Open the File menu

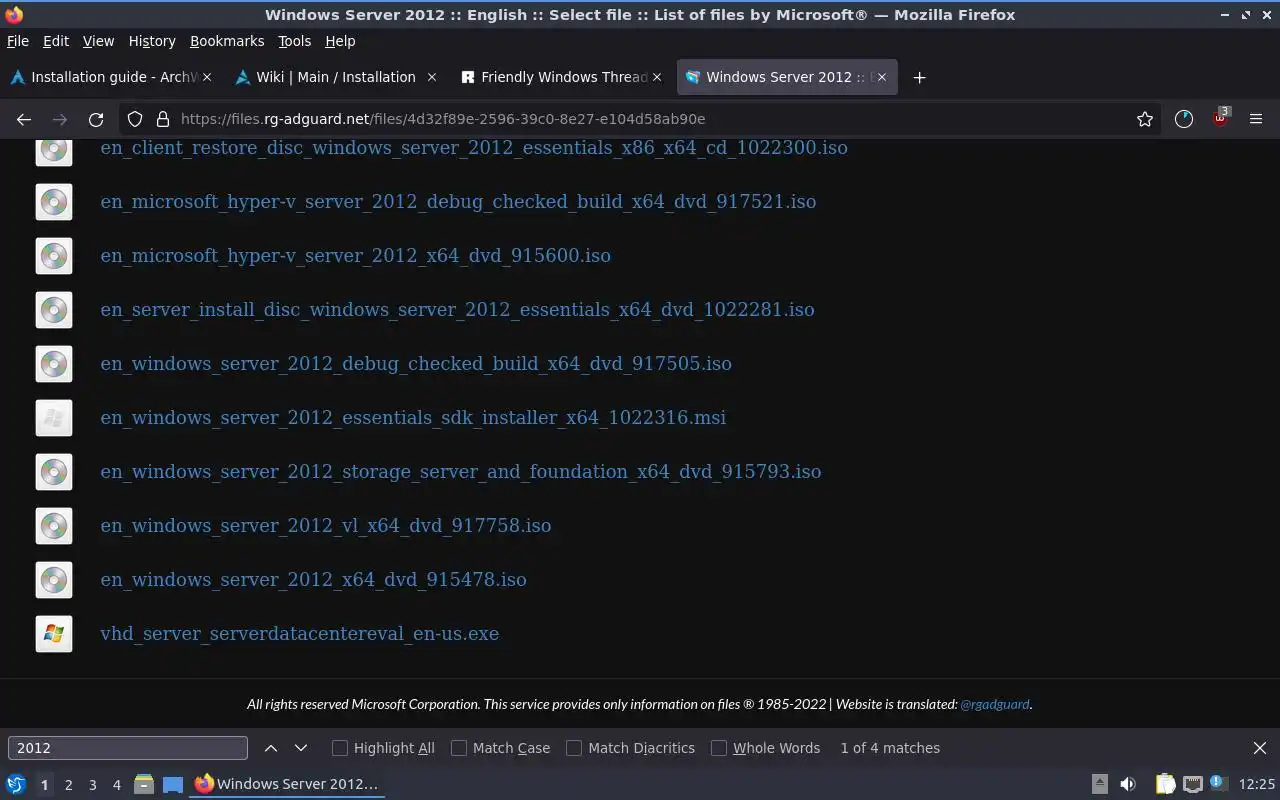pyautogui.click(x=18, y=41)
